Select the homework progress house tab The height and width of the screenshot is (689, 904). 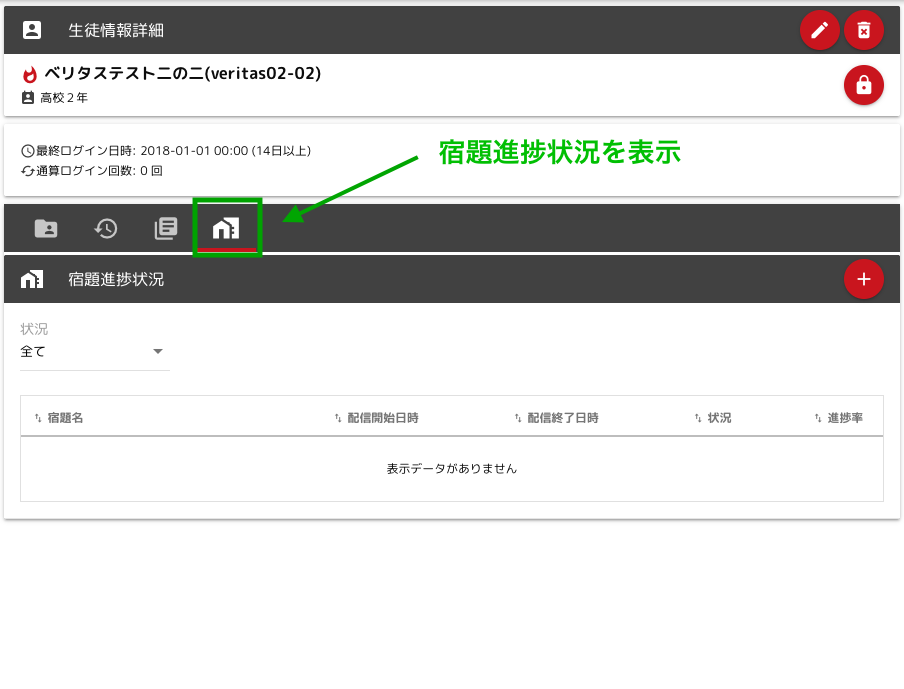click(x=226, y=228)
